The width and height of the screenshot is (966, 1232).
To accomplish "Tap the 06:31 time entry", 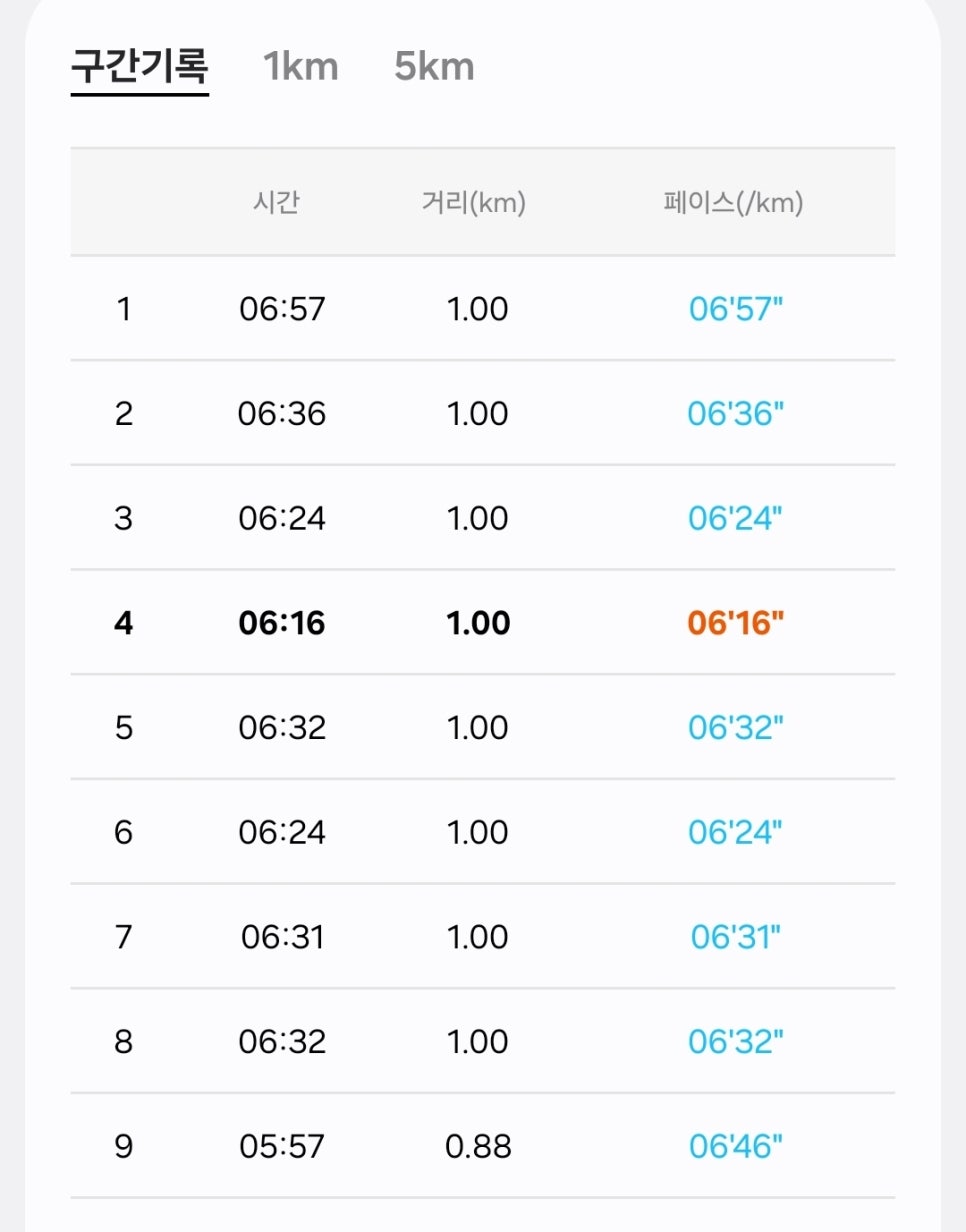I will click(282, 937).
